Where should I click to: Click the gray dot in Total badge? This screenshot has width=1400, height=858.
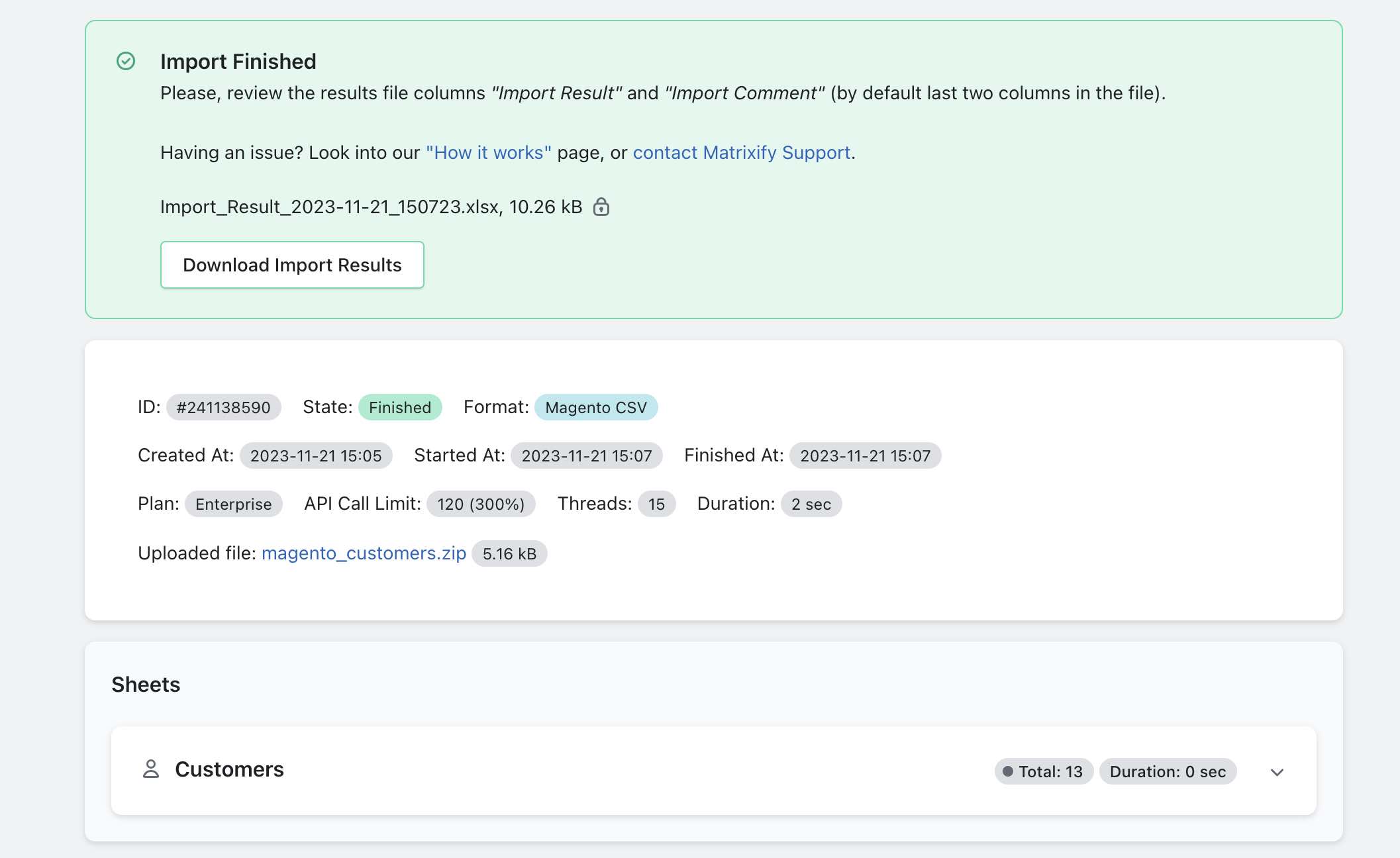[x=1008, y=772]
